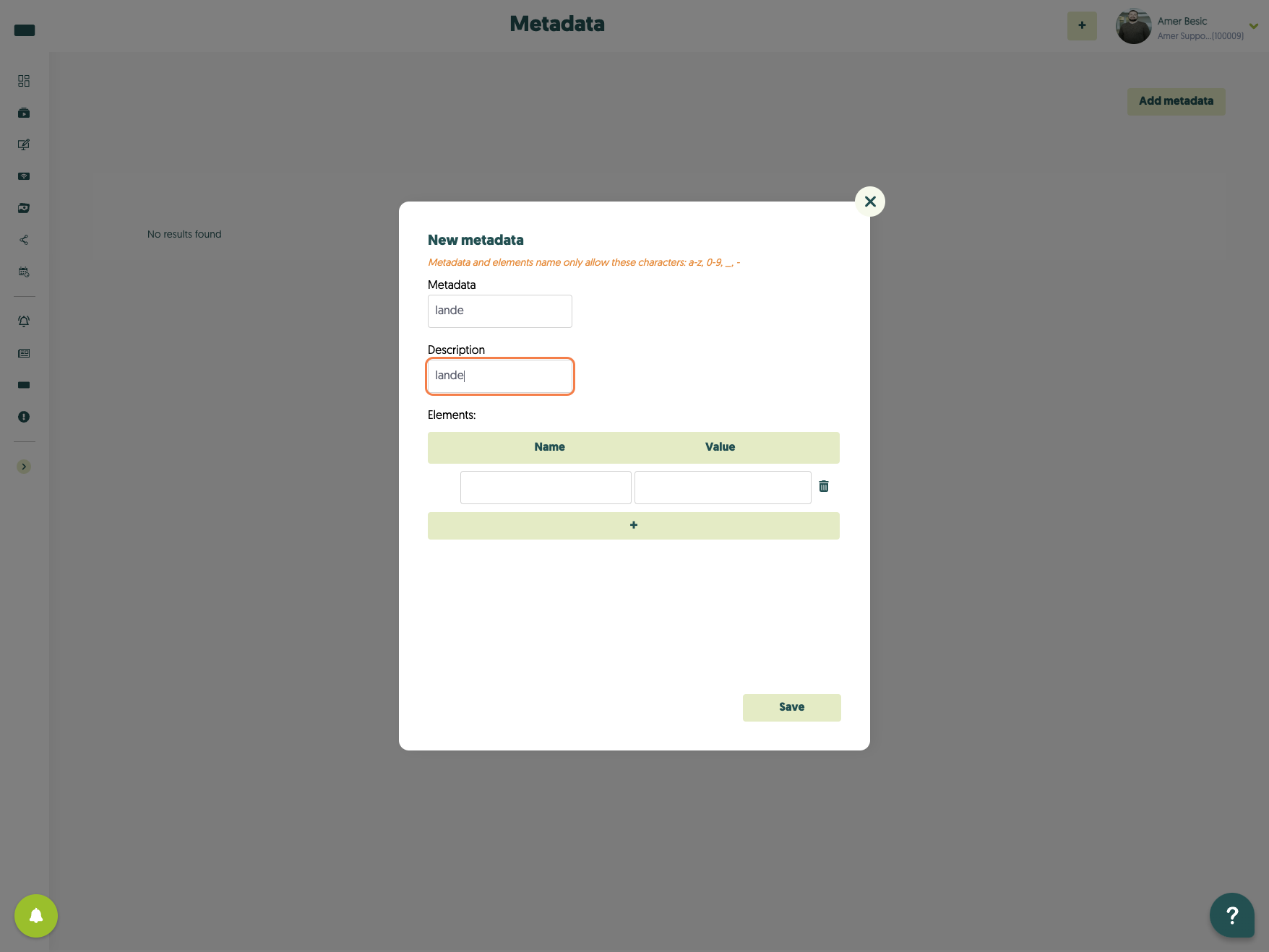Close the New metadata dialog
This screenshot has height=952, width=1269.
click(870, 202)
